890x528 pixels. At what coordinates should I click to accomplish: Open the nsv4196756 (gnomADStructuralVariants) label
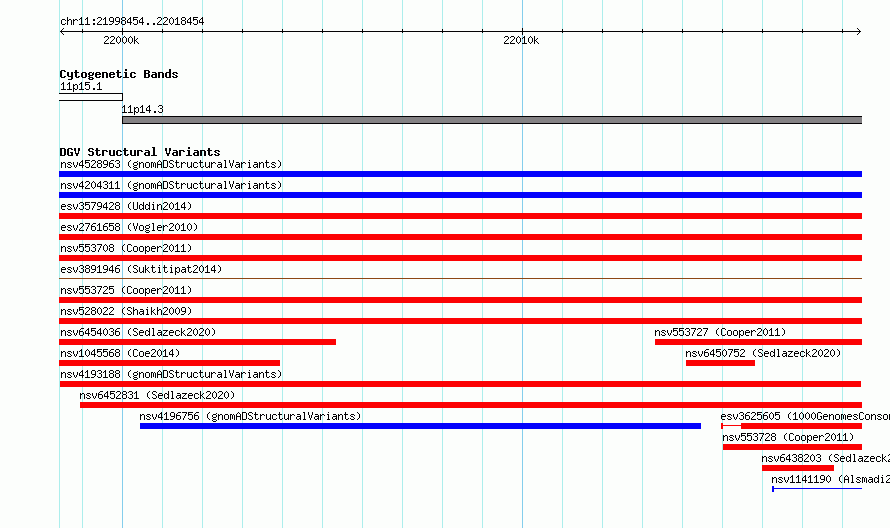(x=250, y=416)
